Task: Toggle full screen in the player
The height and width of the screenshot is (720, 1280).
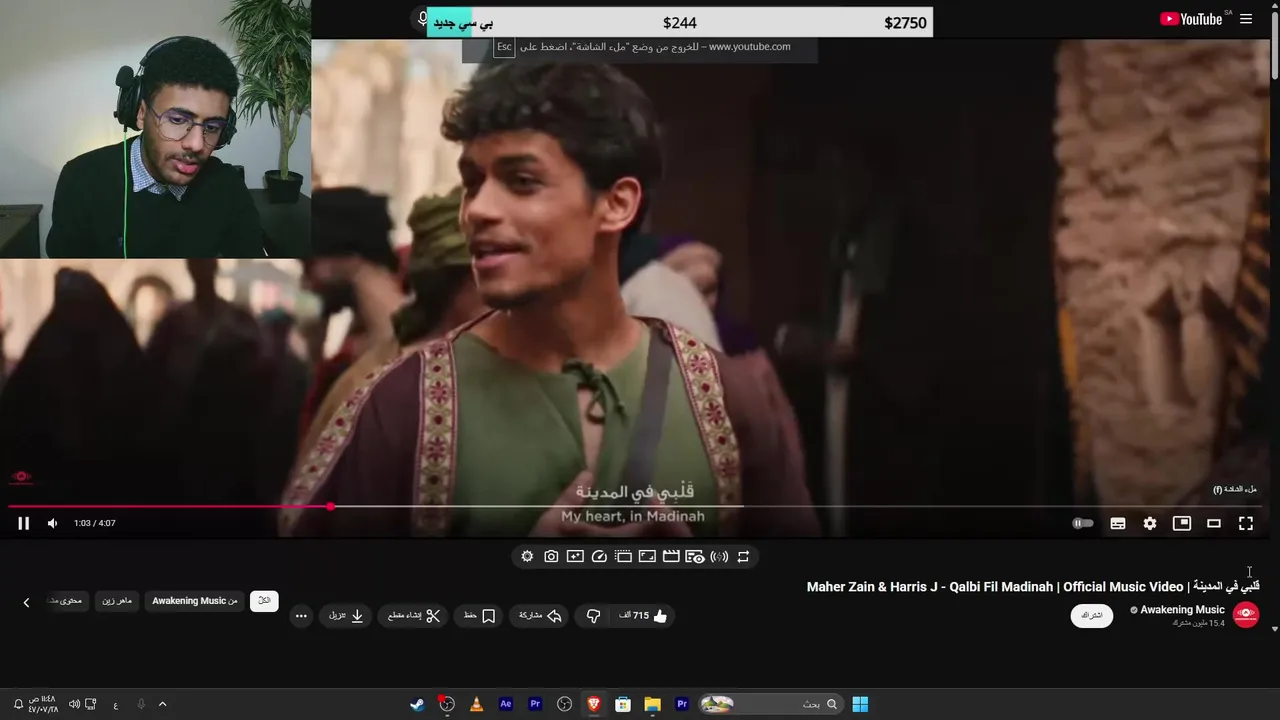Action: (x=1246, y=523)
